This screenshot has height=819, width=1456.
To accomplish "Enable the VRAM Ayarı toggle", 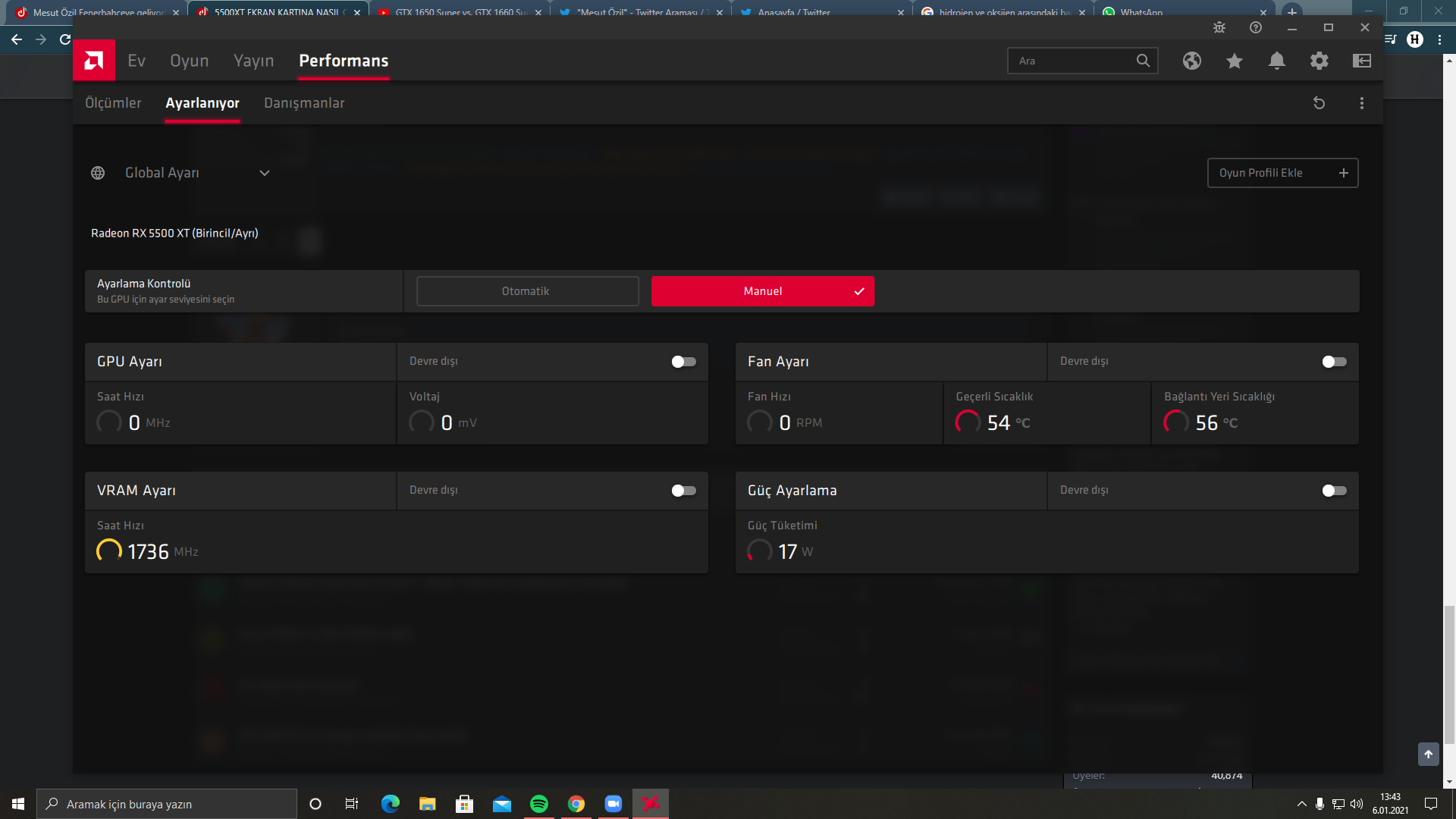I will pos(684,491).
